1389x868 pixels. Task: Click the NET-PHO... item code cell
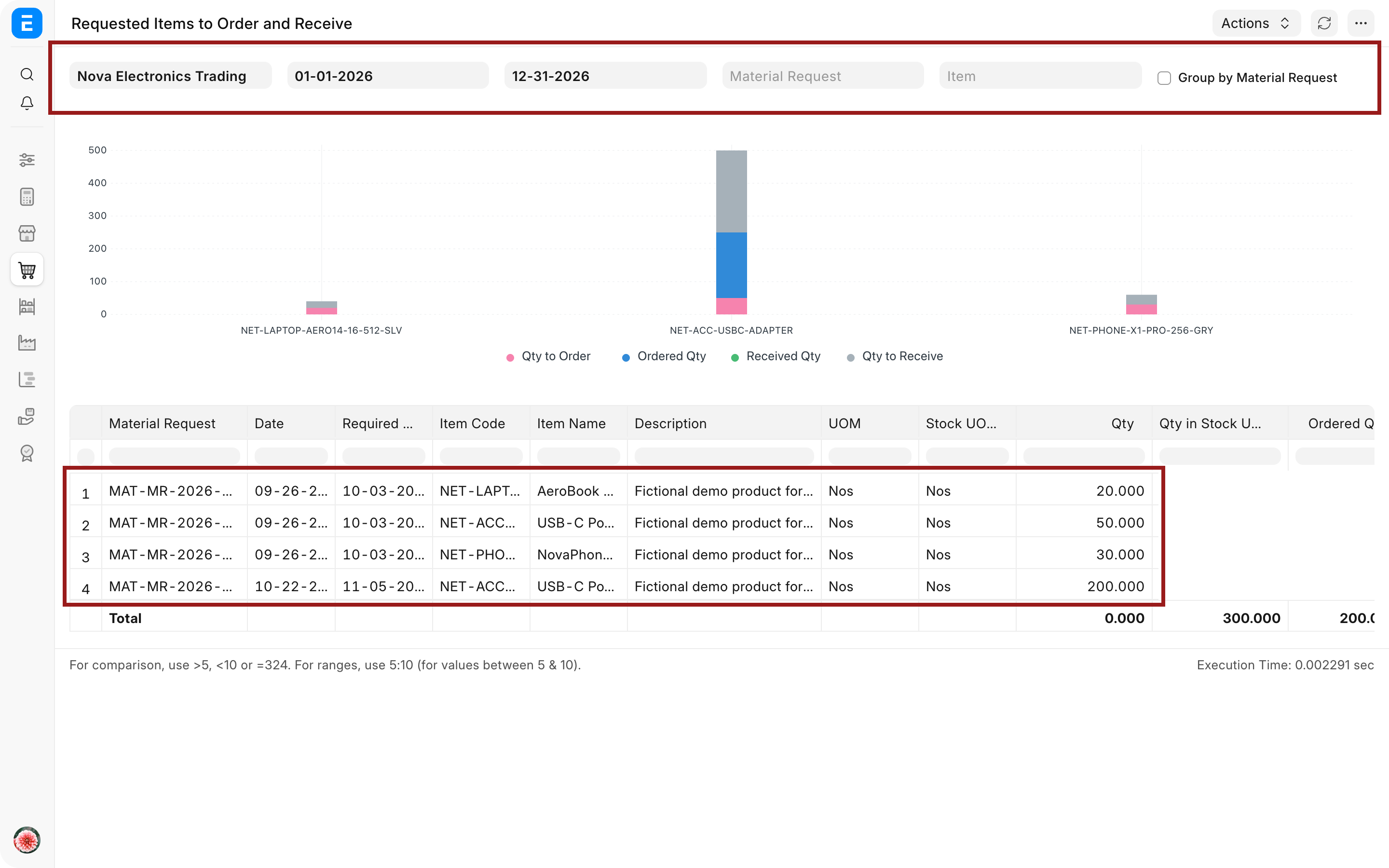(x=481, y=555)
